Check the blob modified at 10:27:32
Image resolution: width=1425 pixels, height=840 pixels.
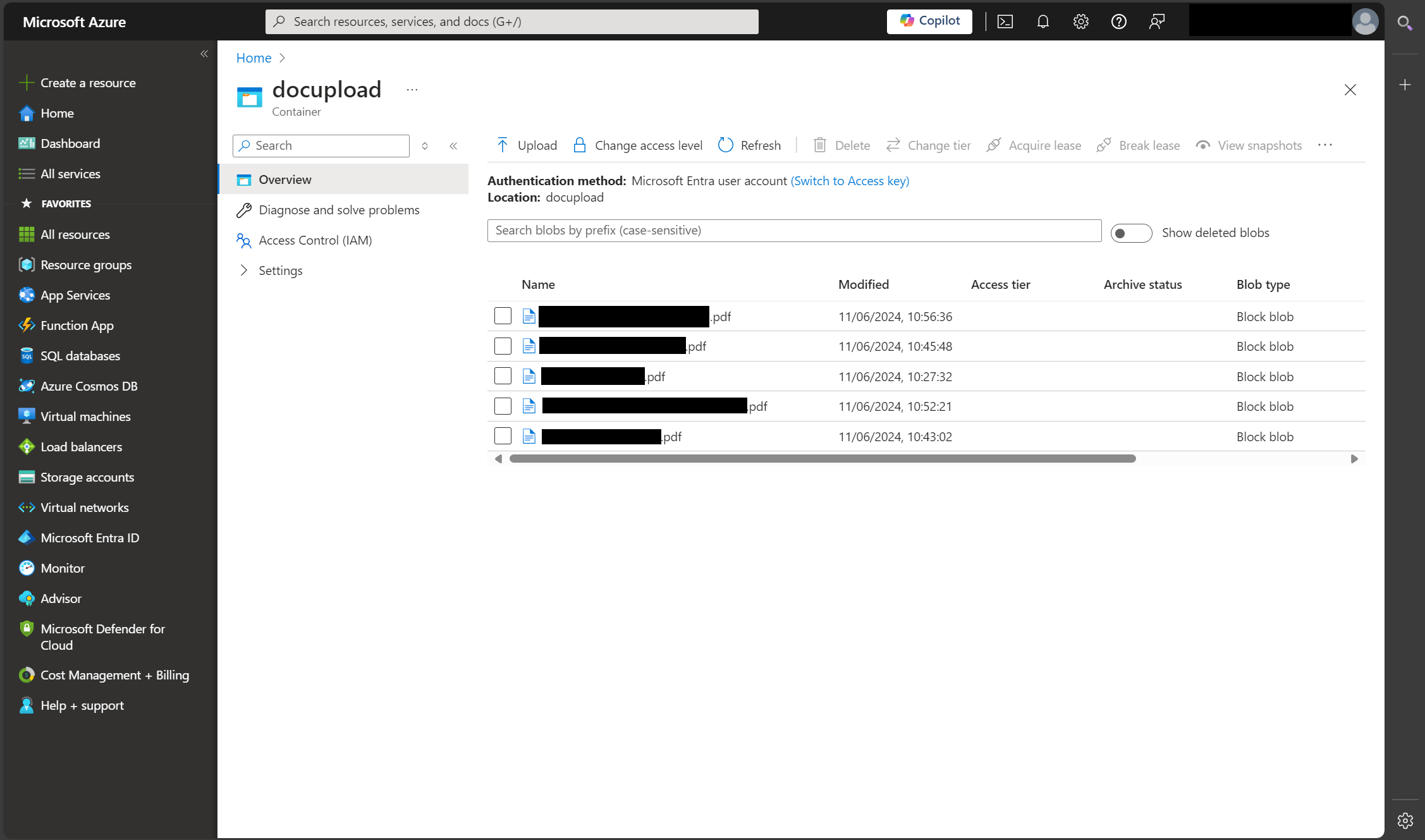point(503,376)
